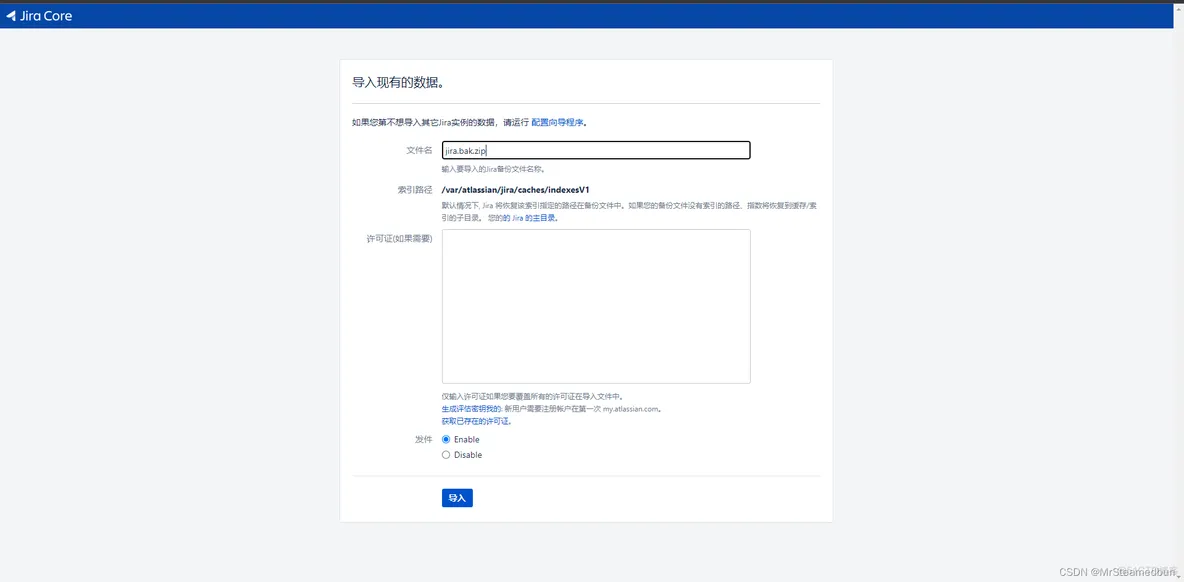The width and height of the screenshot is (1184, 582).
Task: Click the my.atlassian.com text in license help
Action: [631, 409]
